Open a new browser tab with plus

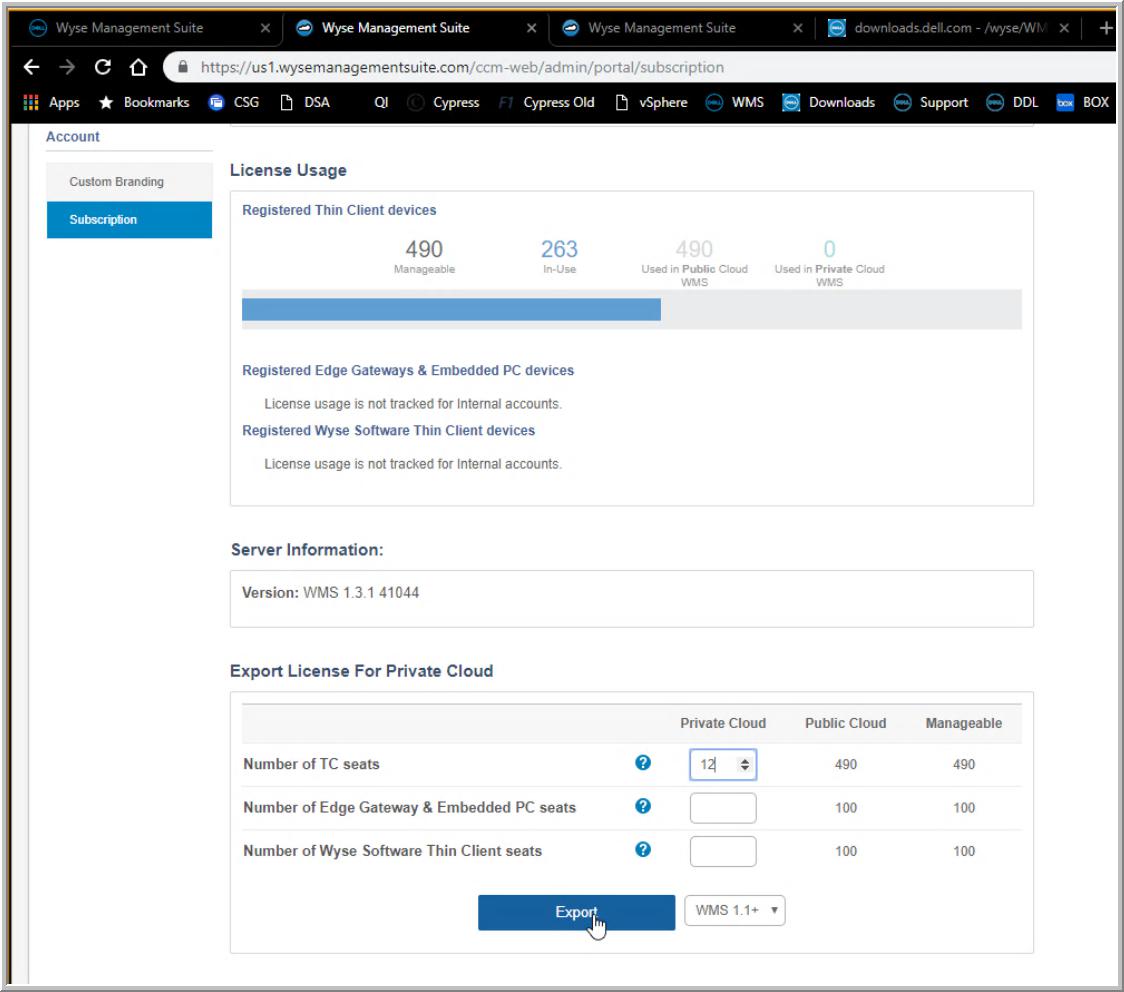[1106, 28]
